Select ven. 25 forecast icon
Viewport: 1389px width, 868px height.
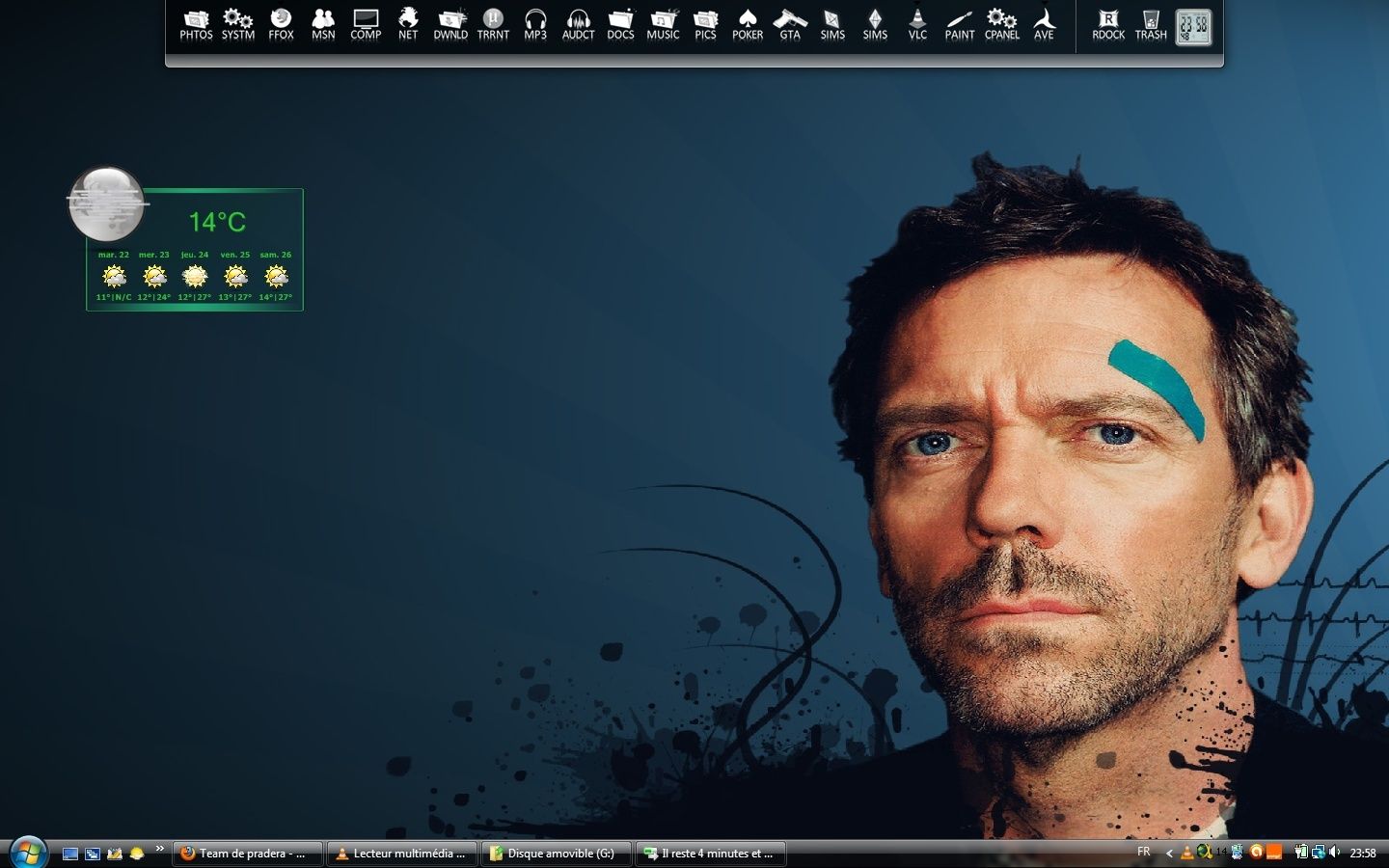click(235, 277)
